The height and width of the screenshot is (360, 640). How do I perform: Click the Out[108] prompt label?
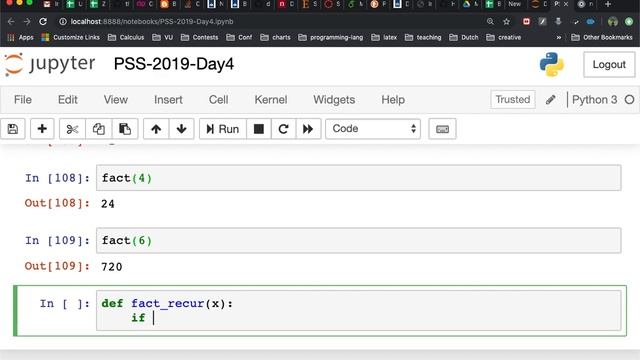pos(57,203)
